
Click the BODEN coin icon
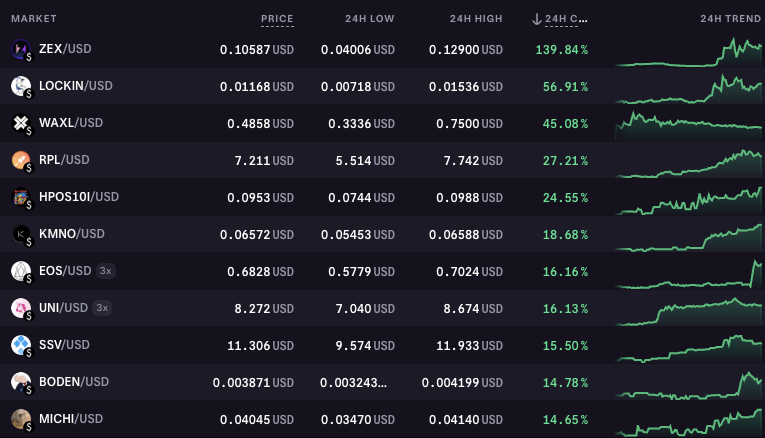21,382
